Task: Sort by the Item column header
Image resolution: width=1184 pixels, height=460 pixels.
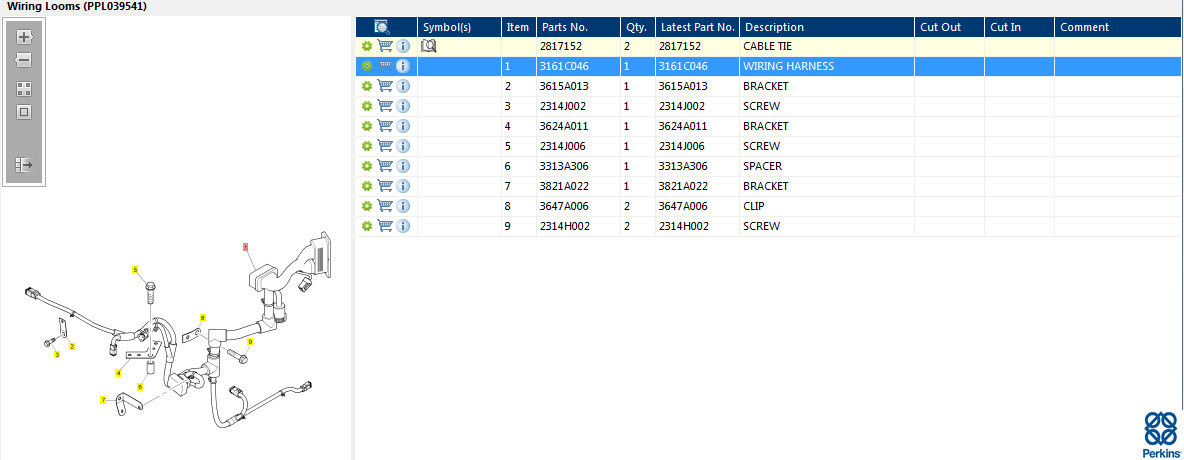Action: pos(518,27)
